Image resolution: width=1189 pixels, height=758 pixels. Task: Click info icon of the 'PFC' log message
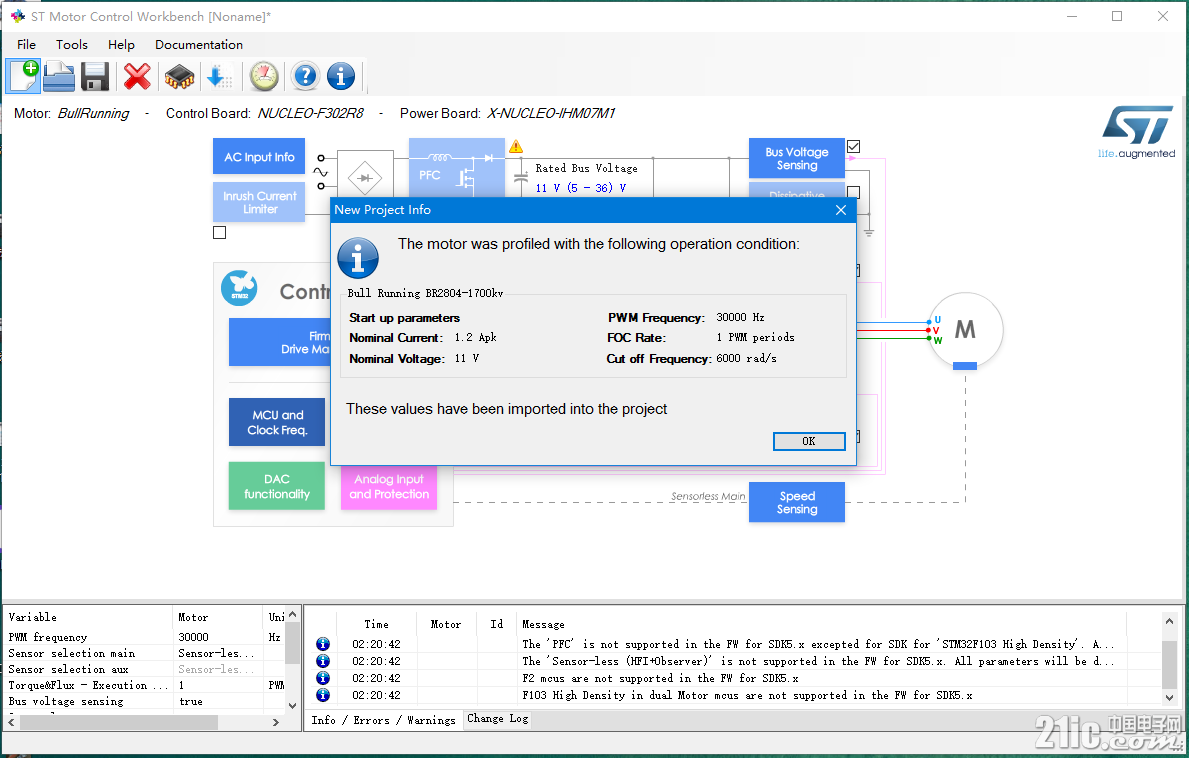(x=323, y=644)
